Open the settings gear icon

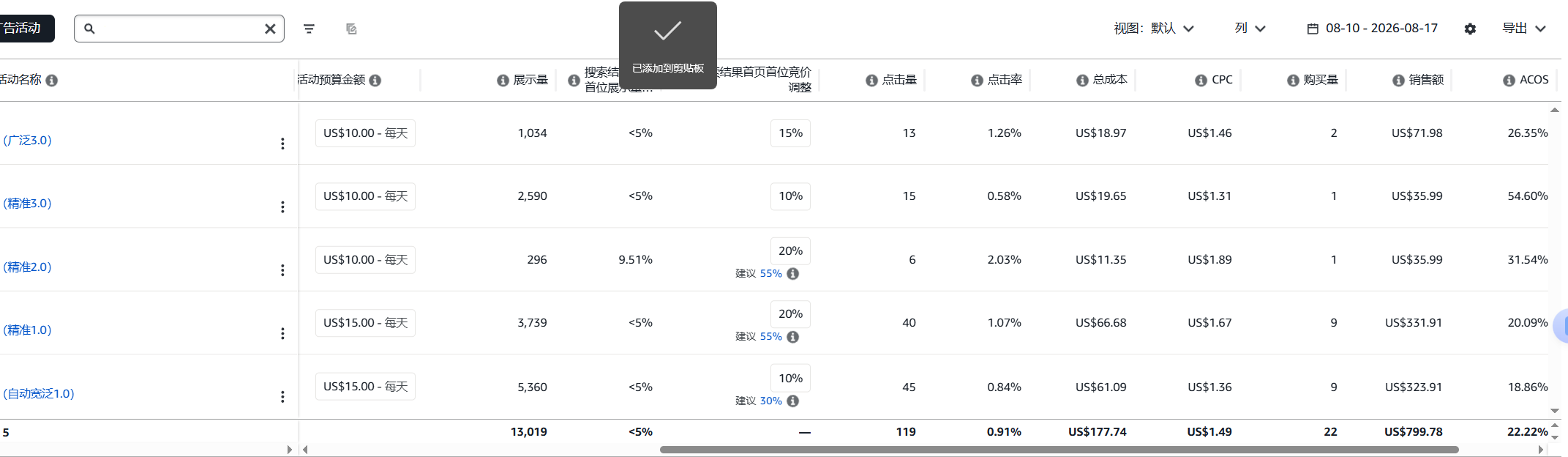click(x=1470, y=29)
